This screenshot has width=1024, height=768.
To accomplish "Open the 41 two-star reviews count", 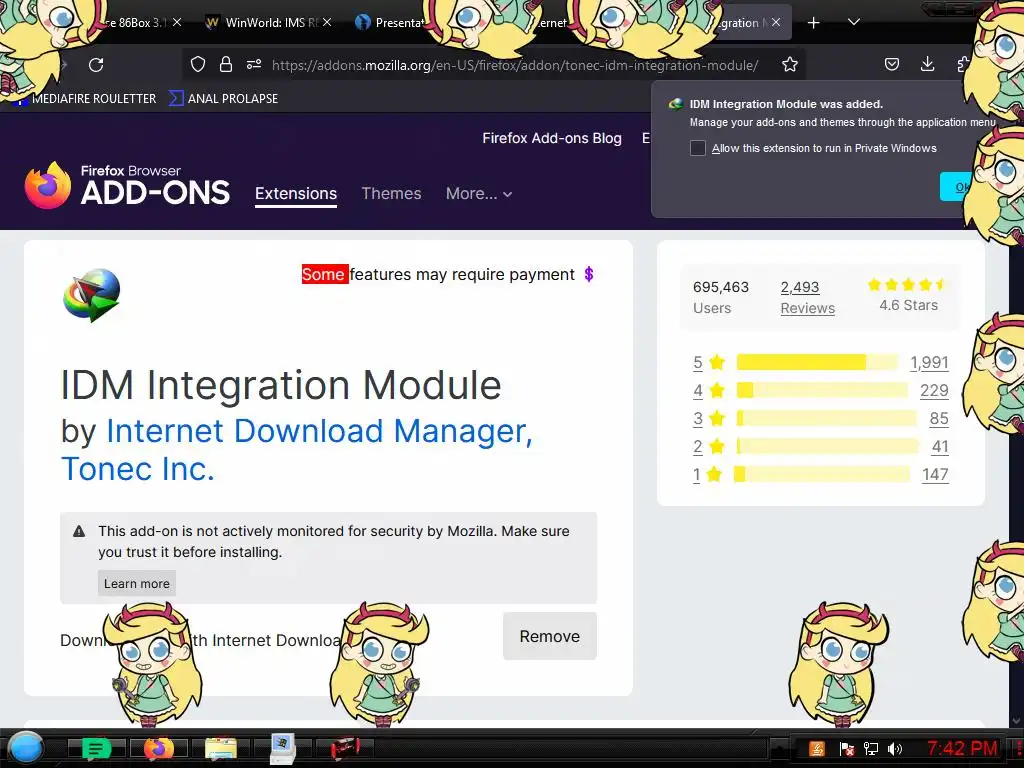I will pyautogui.click(x=940, y=447).
